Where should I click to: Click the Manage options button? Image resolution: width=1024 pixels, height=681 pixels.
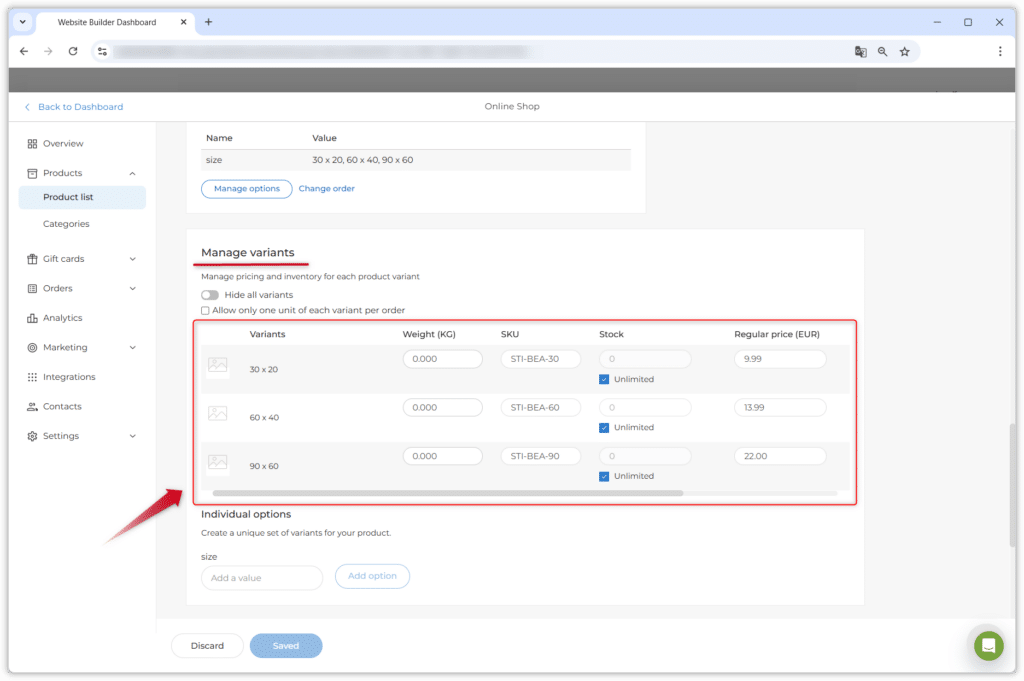[x=246, y=189]
